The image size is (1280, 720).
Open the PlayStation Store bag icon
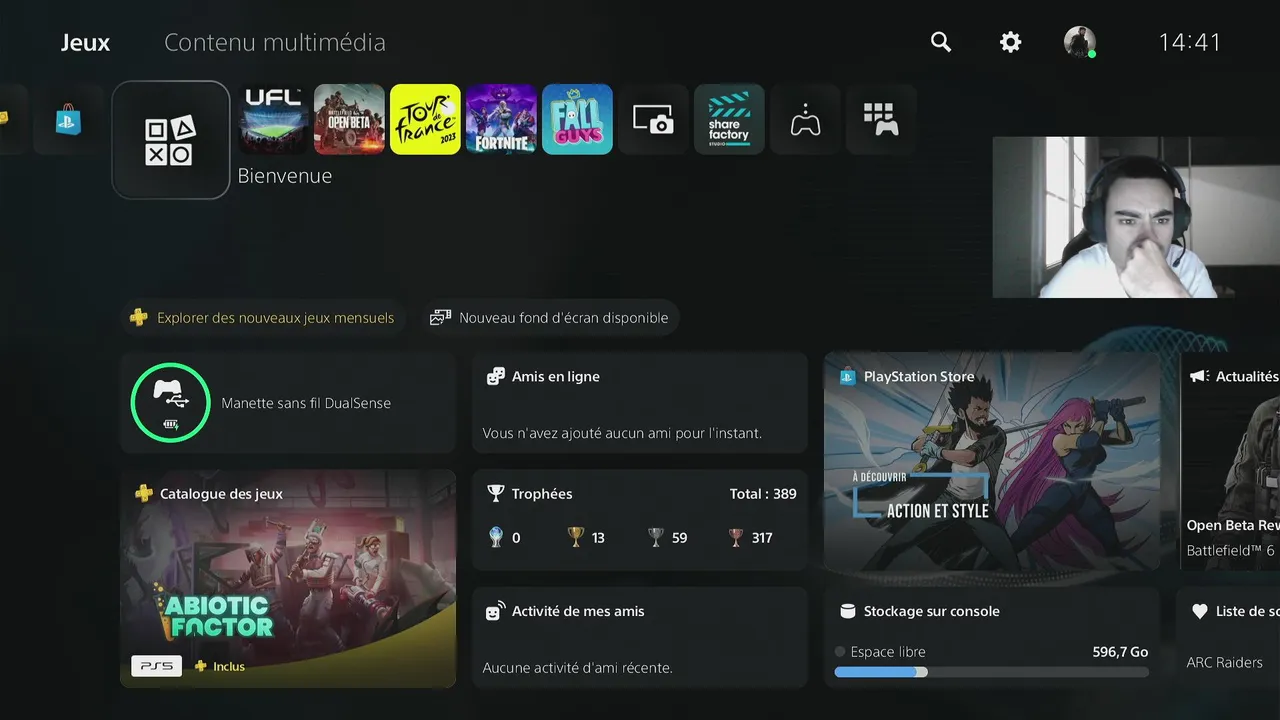click(68, 120)
